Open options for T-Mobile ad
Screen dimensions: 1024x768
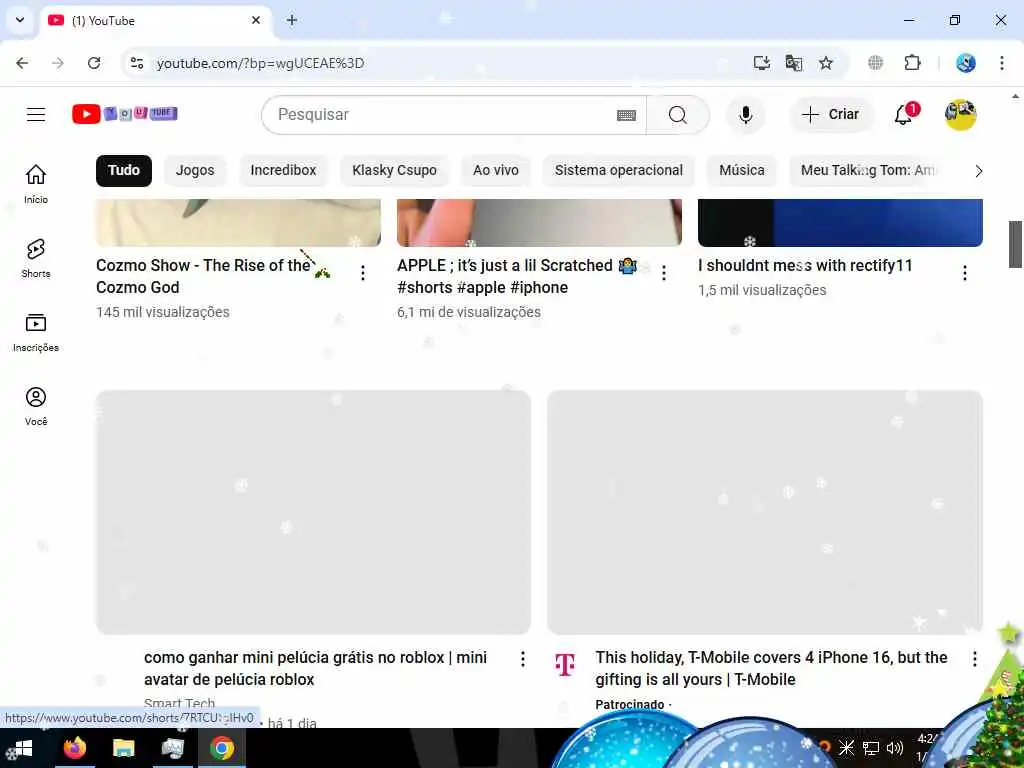974,659
